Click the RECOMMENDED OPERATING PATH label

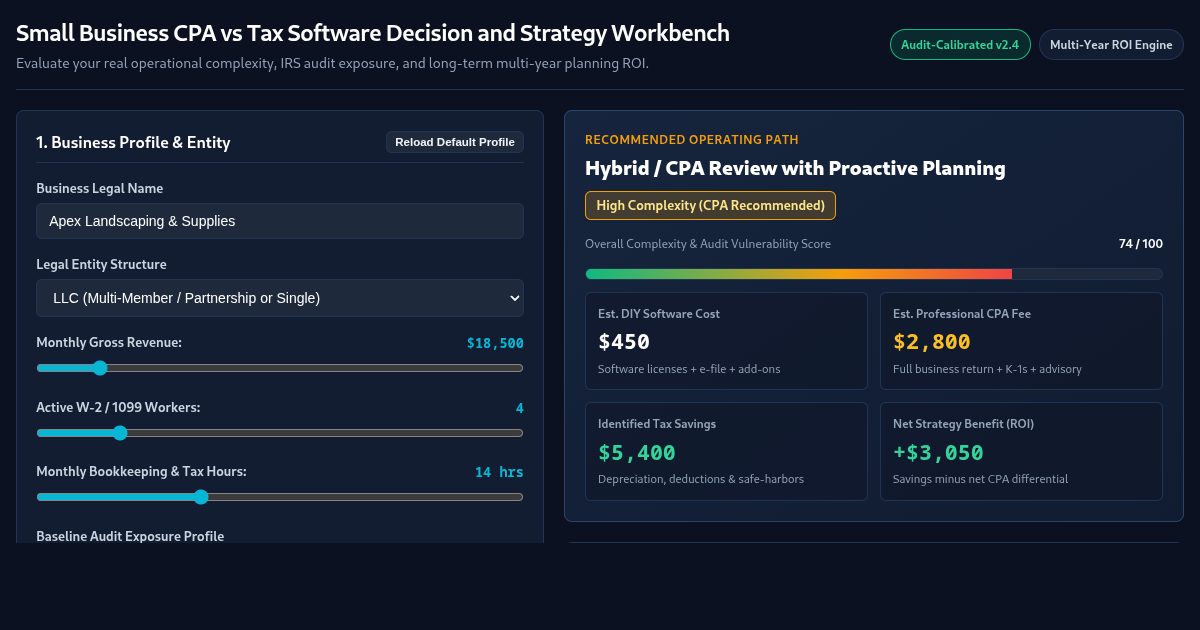tap(692, 140)
